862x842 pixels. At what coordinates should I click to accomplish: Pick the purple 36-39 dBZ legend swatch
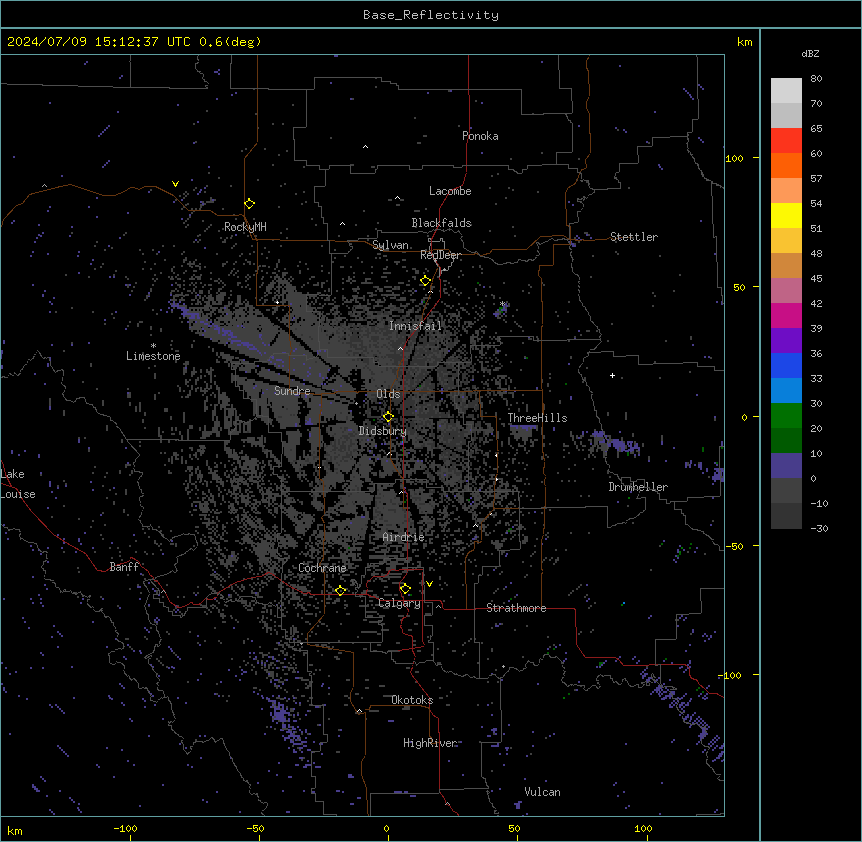[786, 341]
